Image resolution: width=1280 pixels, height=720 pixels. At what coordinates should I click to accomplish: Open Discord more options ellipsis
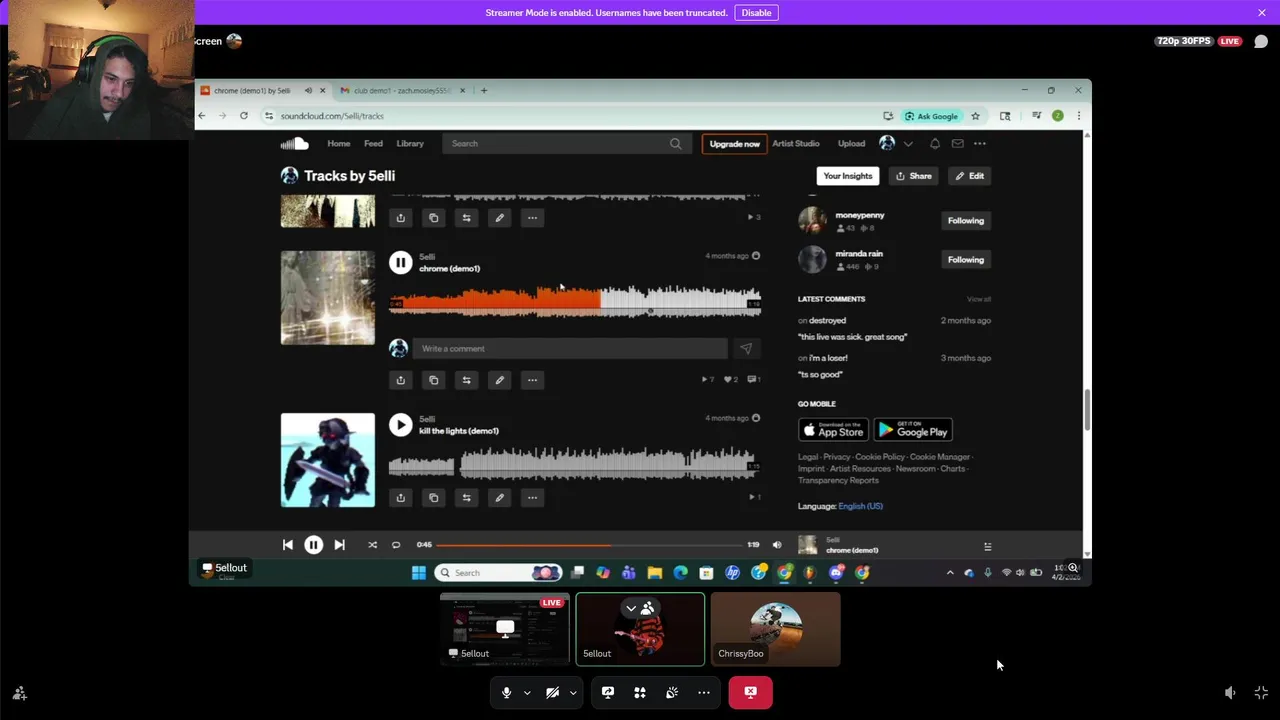(x=704, y=692)
